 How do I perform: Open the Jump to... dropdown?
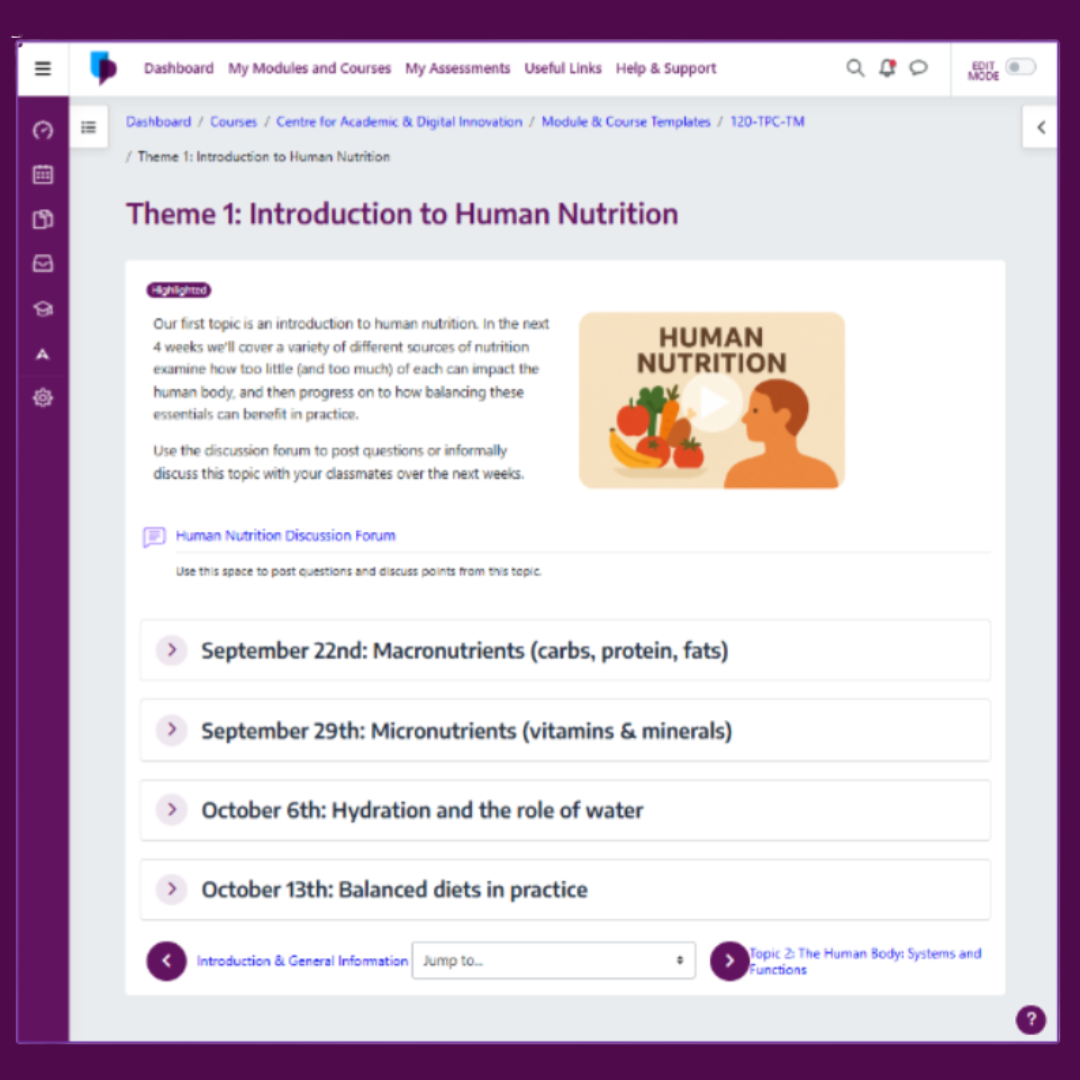pyautogui.click(x=553, y=960)
